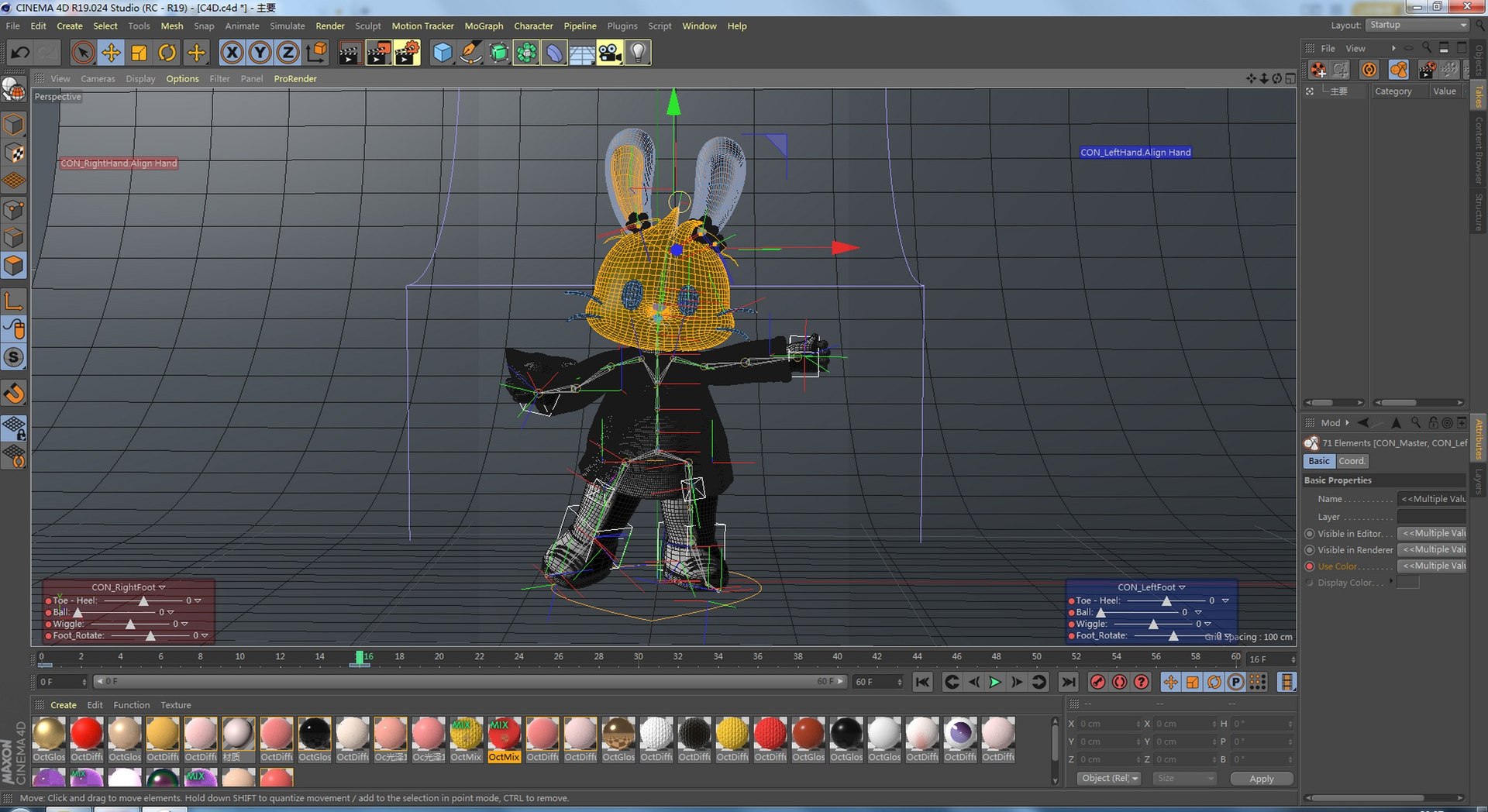The image size is (1488, 812).
Task: Toggle X axis lock
Action: coord(232,53)
